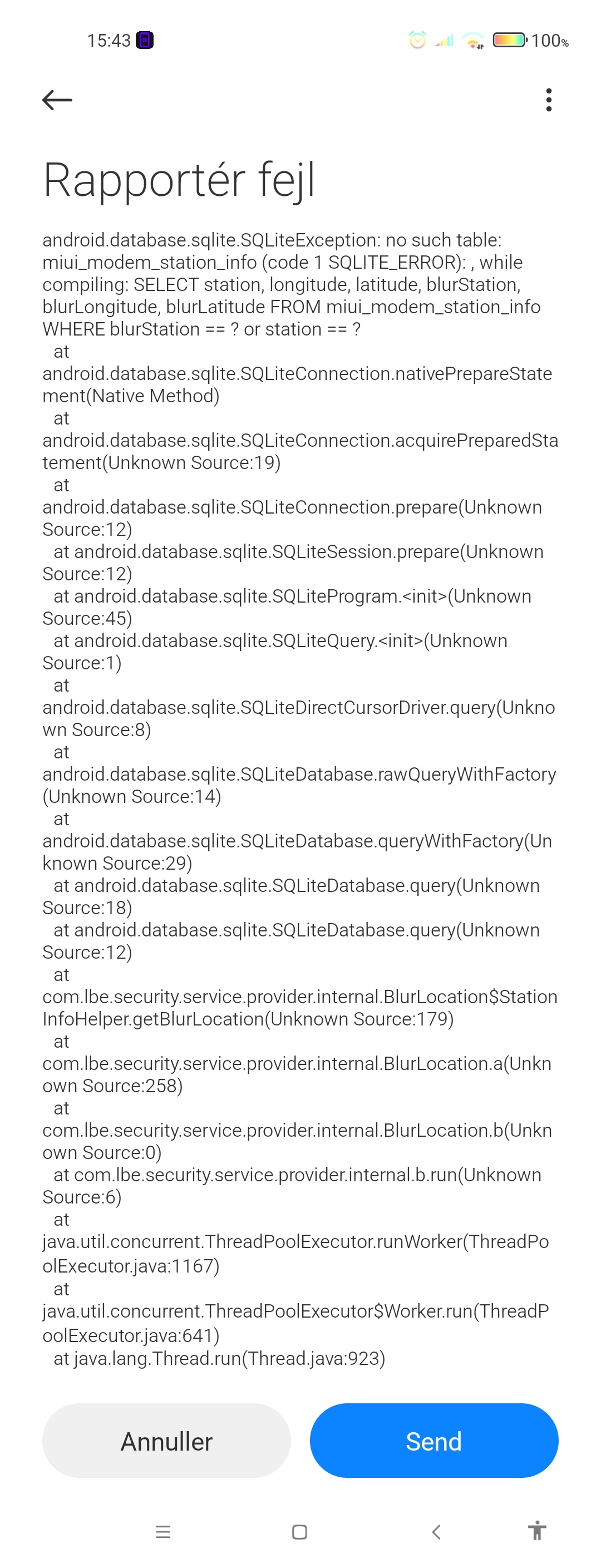601x1568 pixels.
Task: Tap the 15:43 clock in status bar
Action: 109,41
